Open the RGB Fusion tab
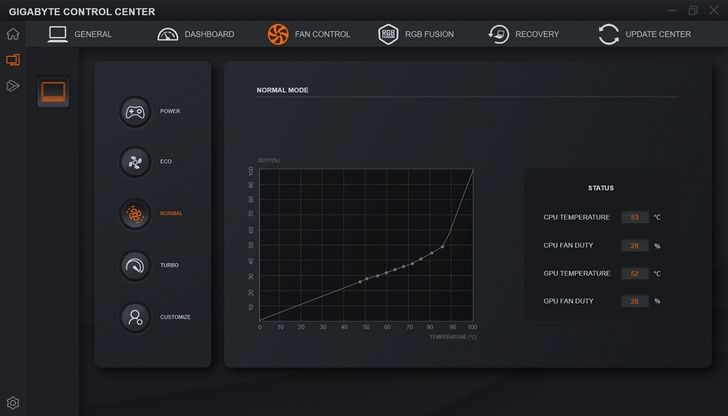The width and height of the screenshot is (728, 416). (x=416, y=34)
